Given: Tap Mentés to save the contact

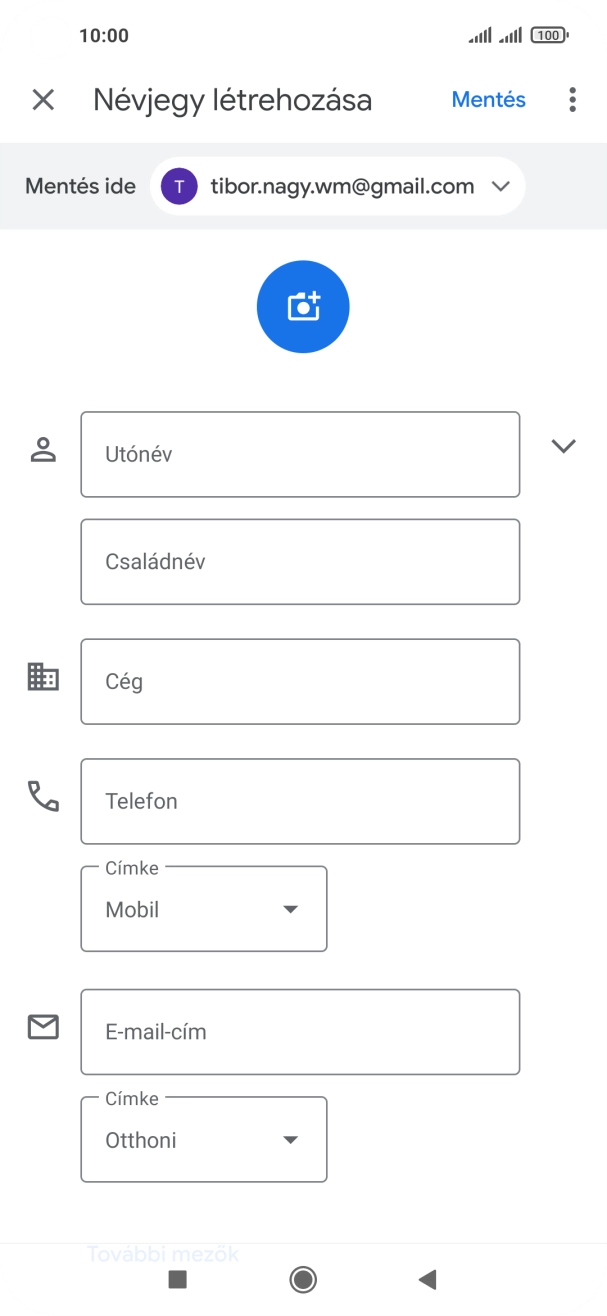Looking at the screenshot, I should click(488, 99).
